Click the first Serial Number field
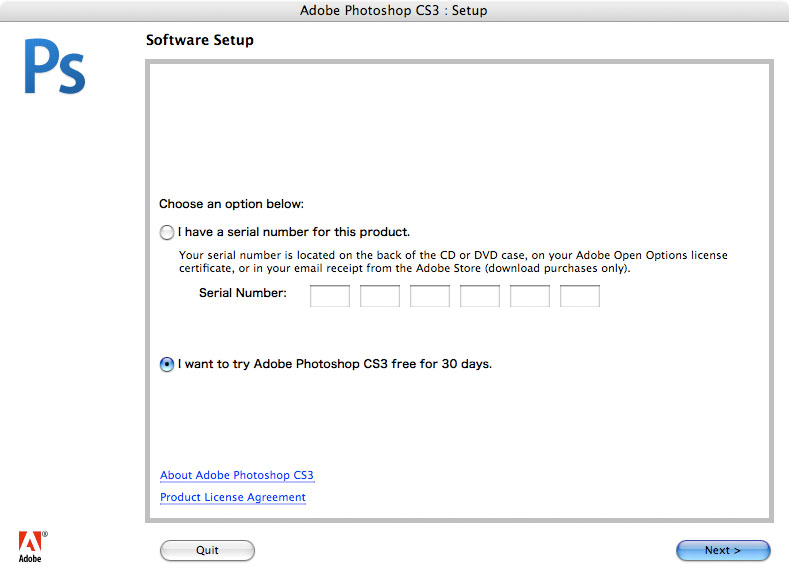789x578 pixels. coord(330,296)
